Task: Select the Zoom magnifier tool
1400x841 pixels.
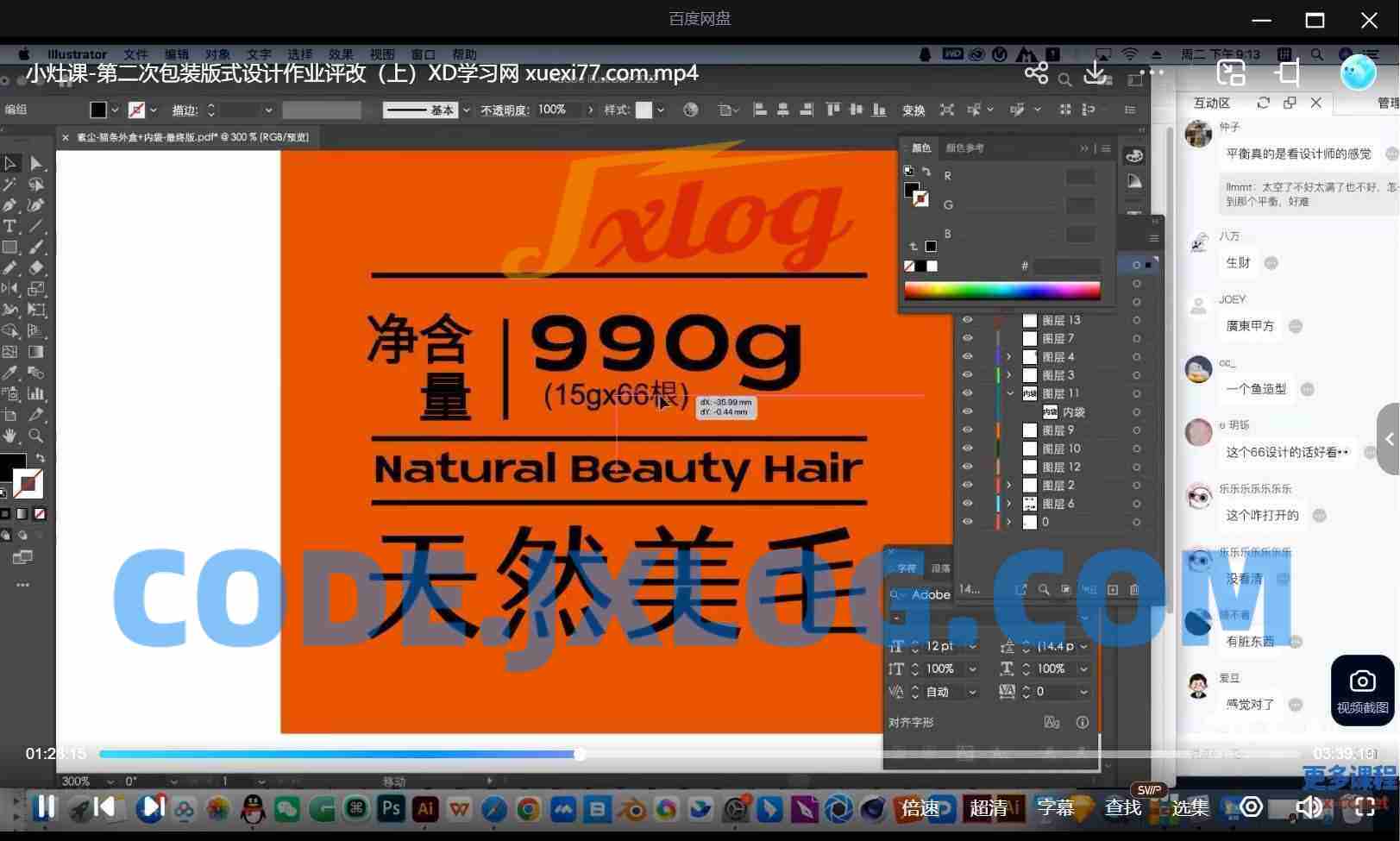Action: [36, 436]
